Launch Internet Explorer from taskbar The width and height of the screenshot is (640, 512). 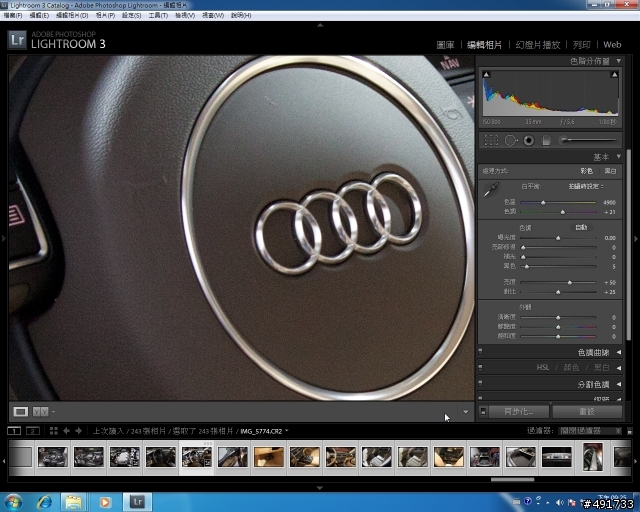coord(44,502)
